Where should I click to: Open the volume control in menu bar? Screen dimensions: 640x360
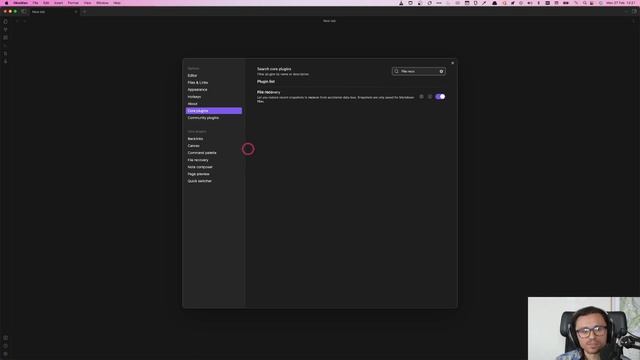click(x=530, y=3)
